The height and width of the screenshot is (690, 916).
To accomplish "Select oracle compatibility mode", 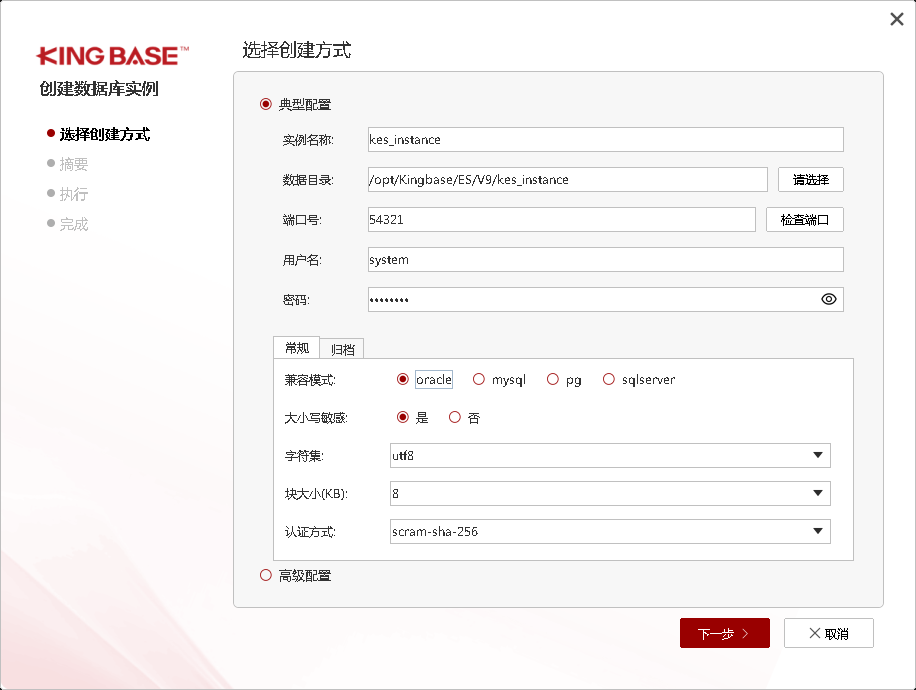I will [x=403, y=379].
